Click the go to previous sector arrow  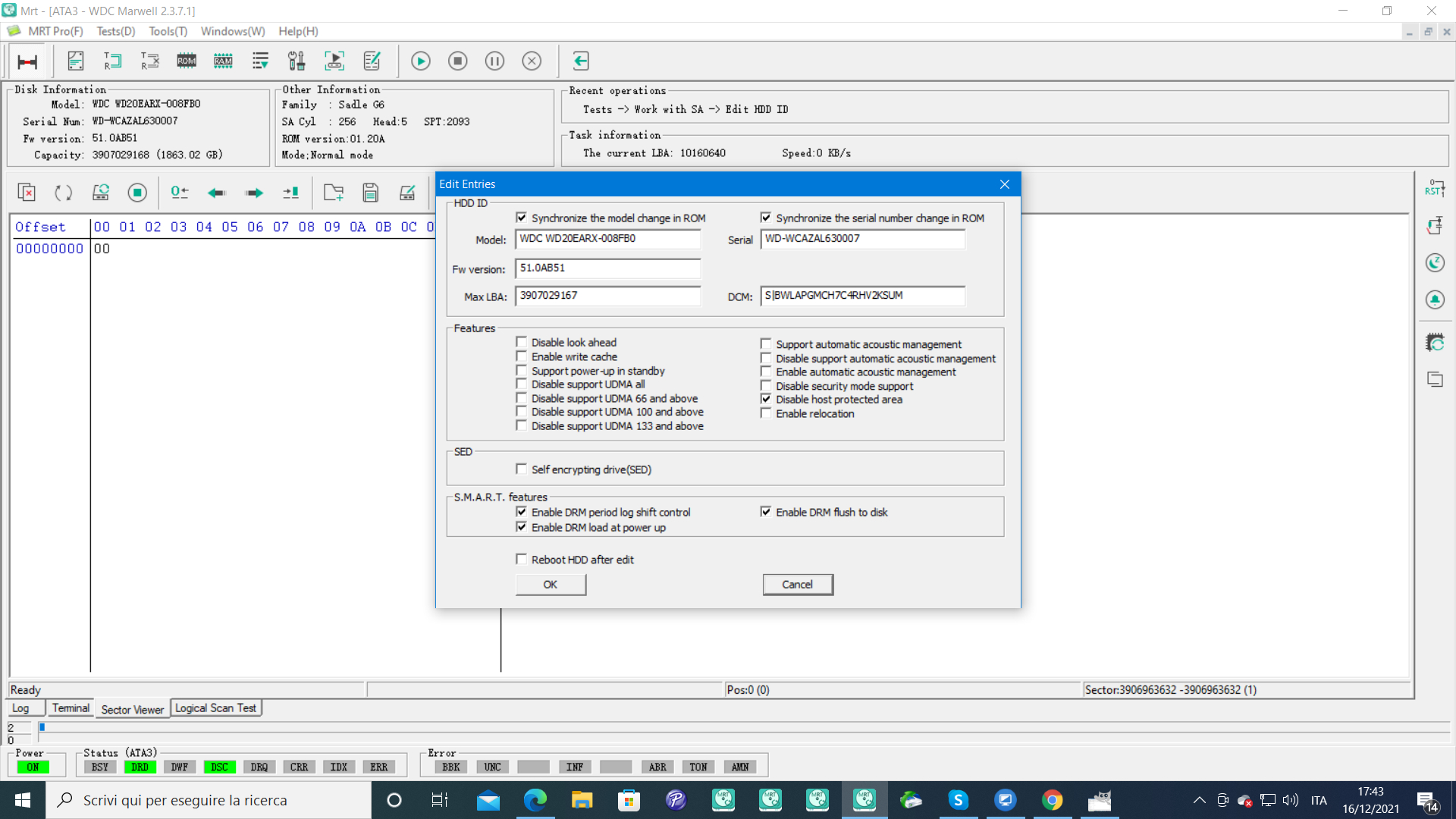click(217, 193)
